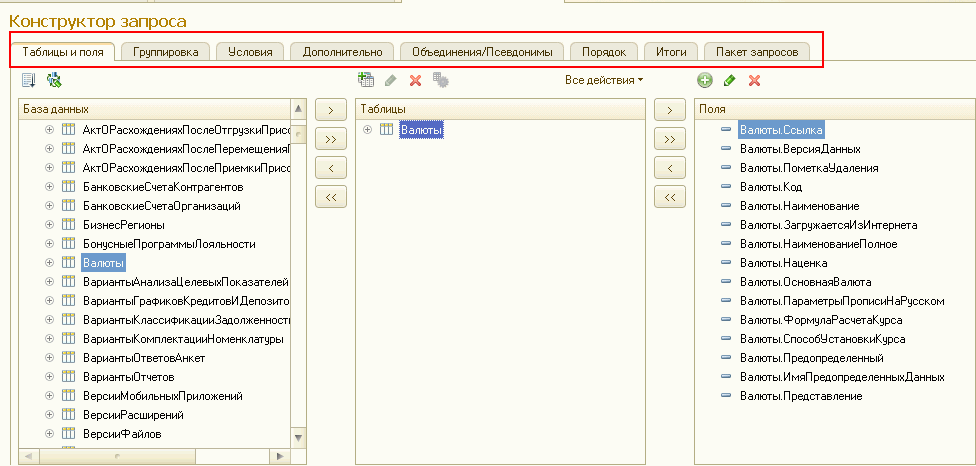
Task: Select the Порядок tab
Action: click(x=604, y=52)
